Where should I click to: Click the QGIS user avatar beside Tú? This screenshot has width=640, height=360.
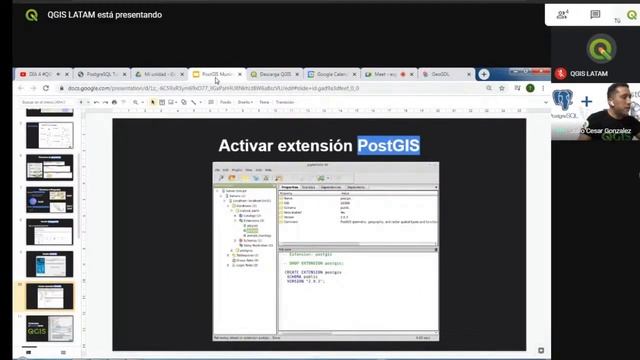(632, 15)
